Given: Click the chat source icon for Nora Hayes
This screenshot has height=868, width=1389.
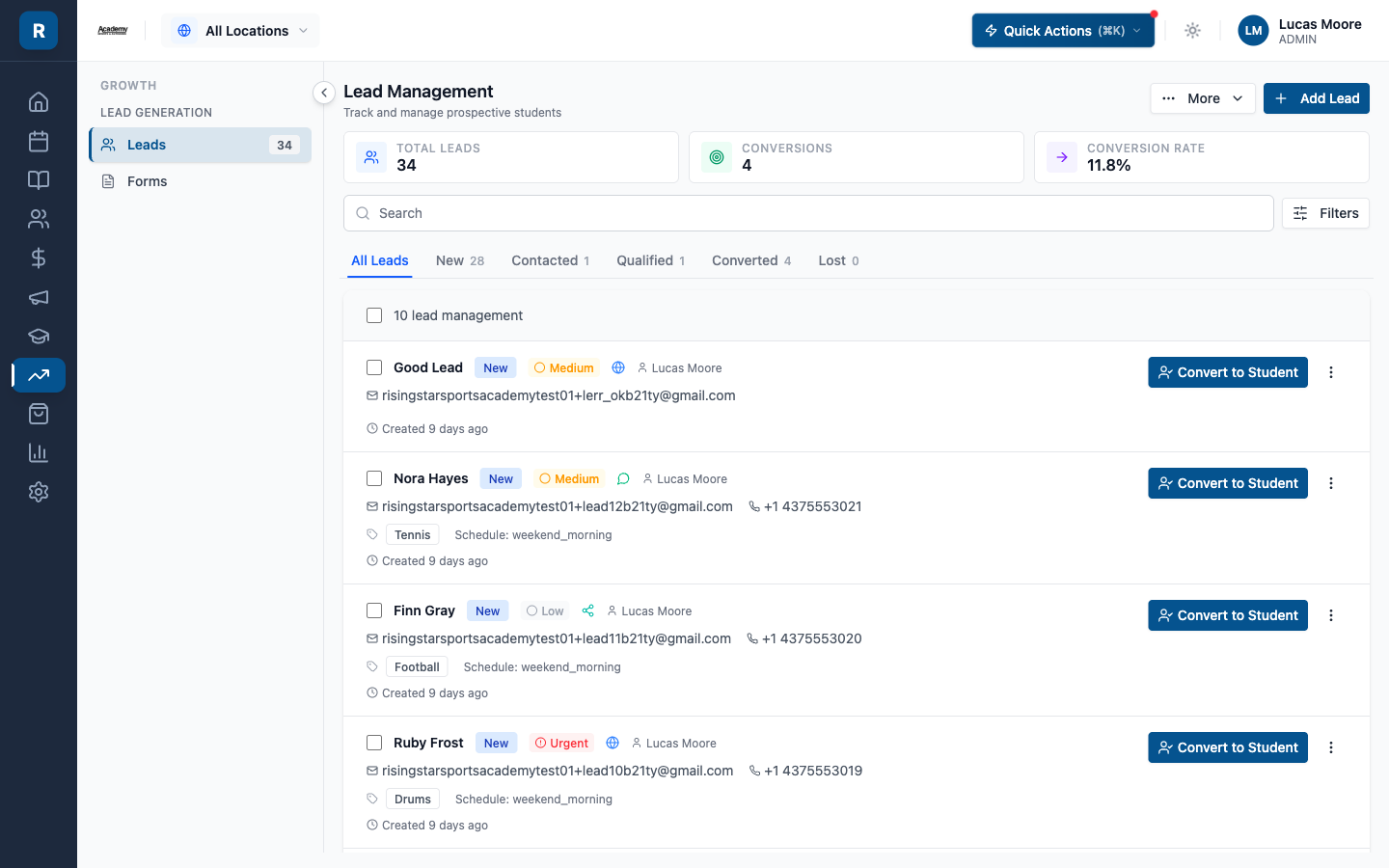Looking at the screenshot, I should tap(623, 478).
